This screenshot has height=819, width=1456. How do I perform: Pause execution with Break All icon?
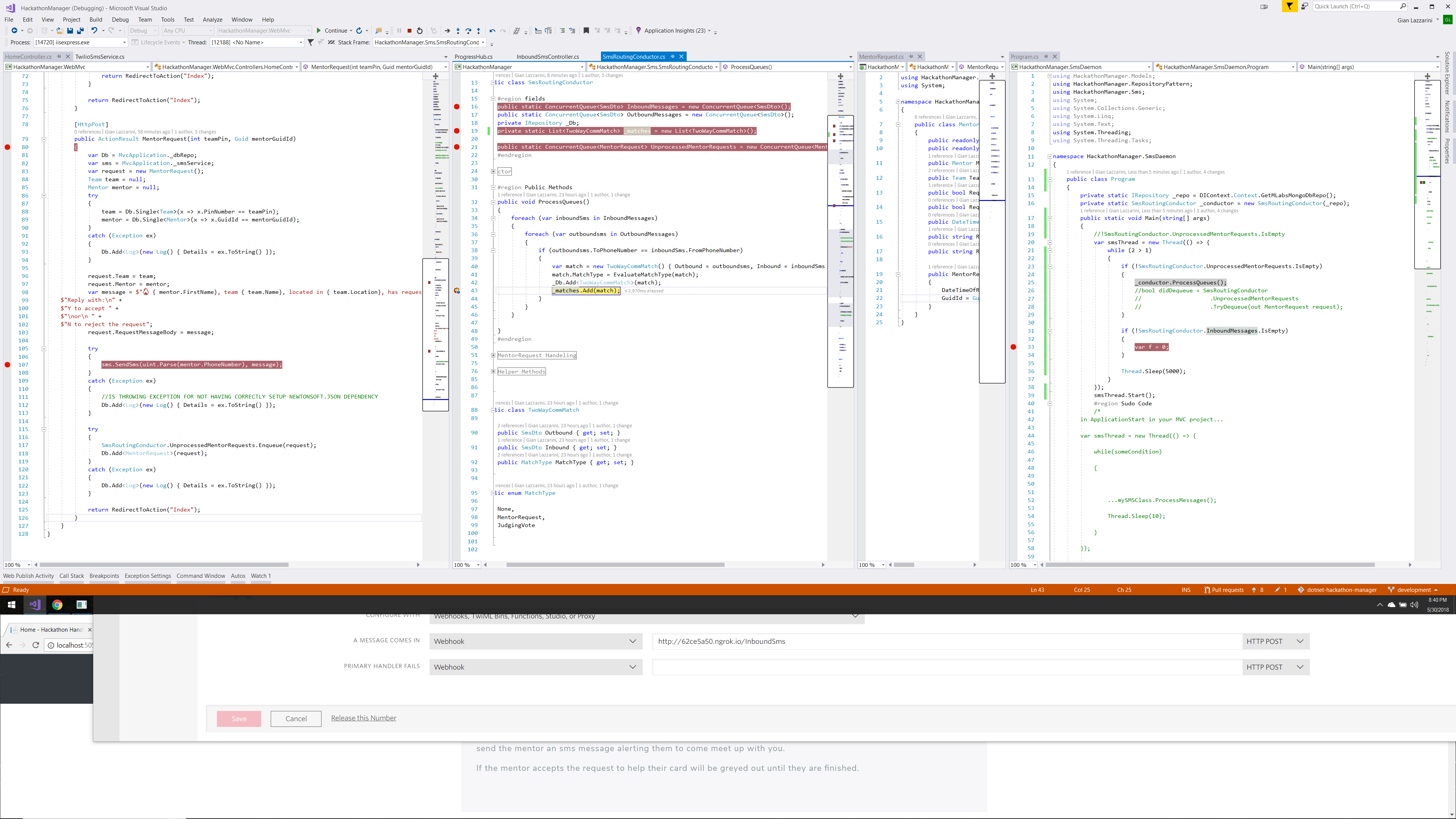399,30
